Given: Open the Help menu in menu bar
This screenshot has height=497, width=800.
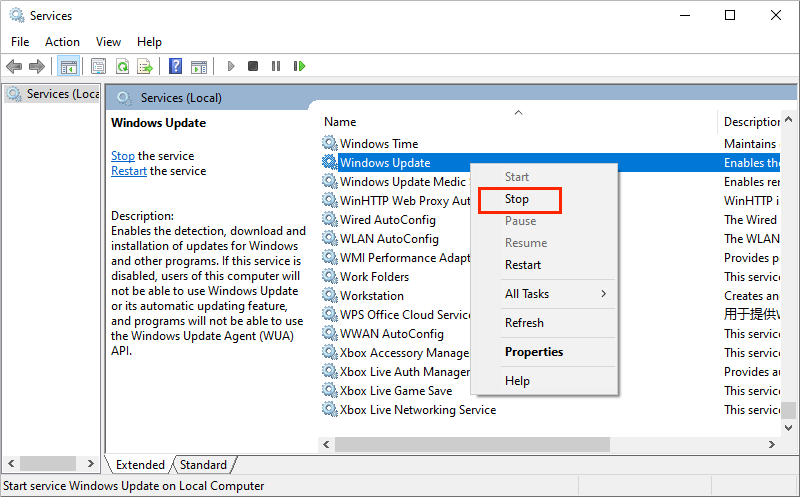Looking at the screenshot, I should [149, 42].
